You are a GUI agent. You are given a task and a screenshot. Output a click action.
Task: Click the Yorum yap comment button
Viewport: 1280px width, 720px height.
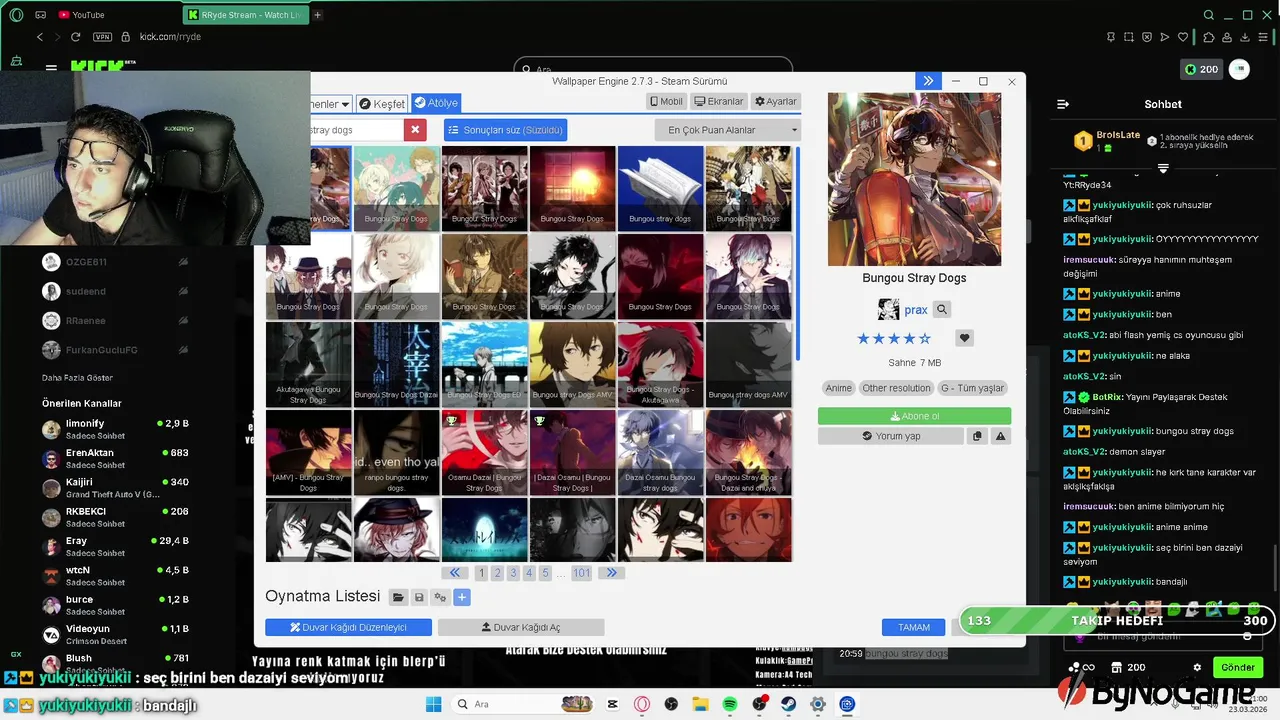891,436
